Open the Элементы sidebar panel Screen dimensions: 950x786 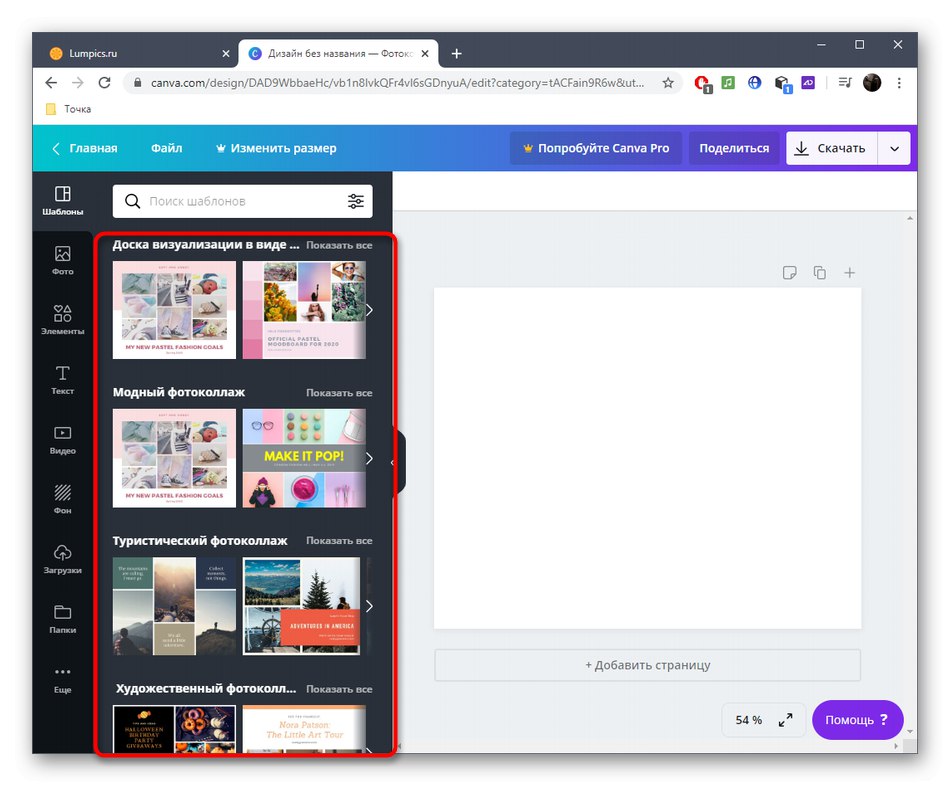(x=62, y=320)
